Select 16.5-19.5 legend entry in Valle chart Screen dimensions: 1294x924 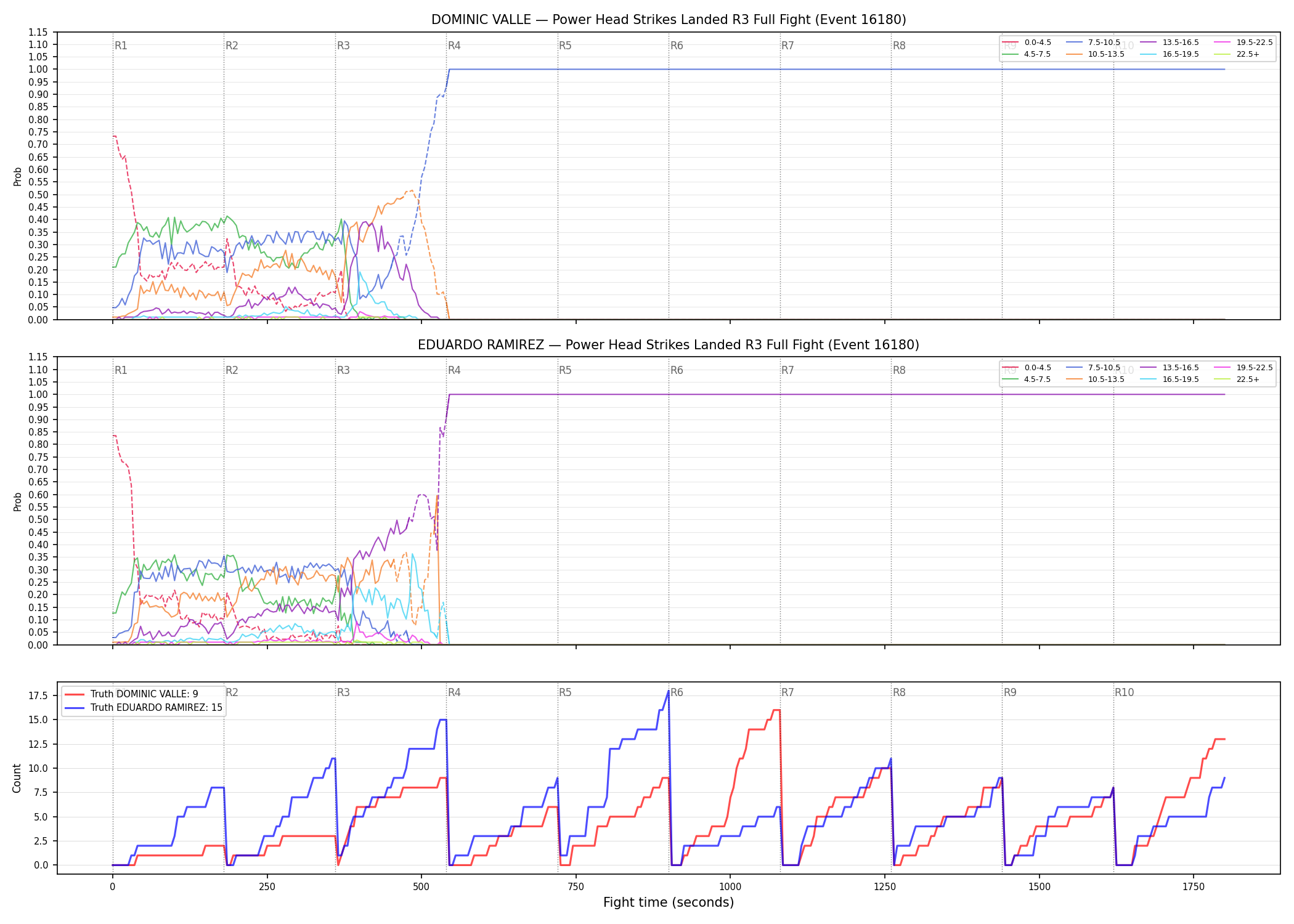pyautogui.click(x=1170, y=54)
